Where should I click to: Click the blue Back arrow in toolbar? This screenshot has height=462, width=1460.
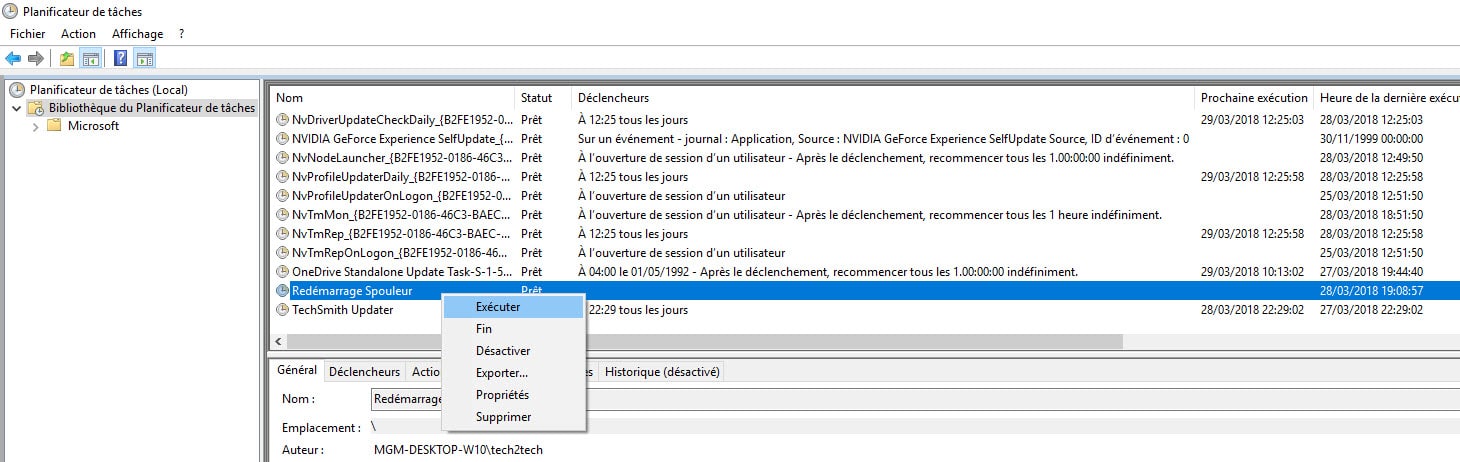(13, 59)
